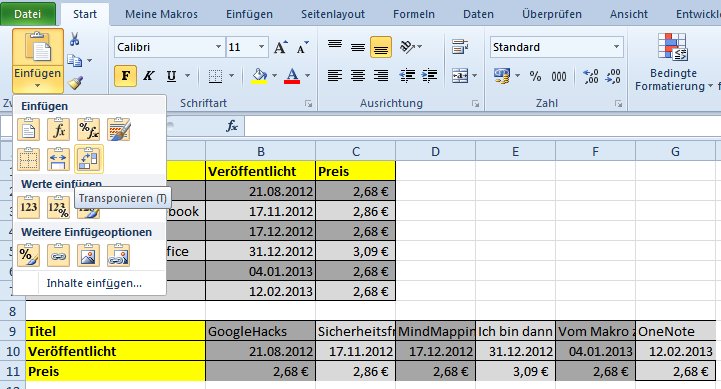Cut selection with the scissors icon
721x389 pixels.
pos(74,39)
